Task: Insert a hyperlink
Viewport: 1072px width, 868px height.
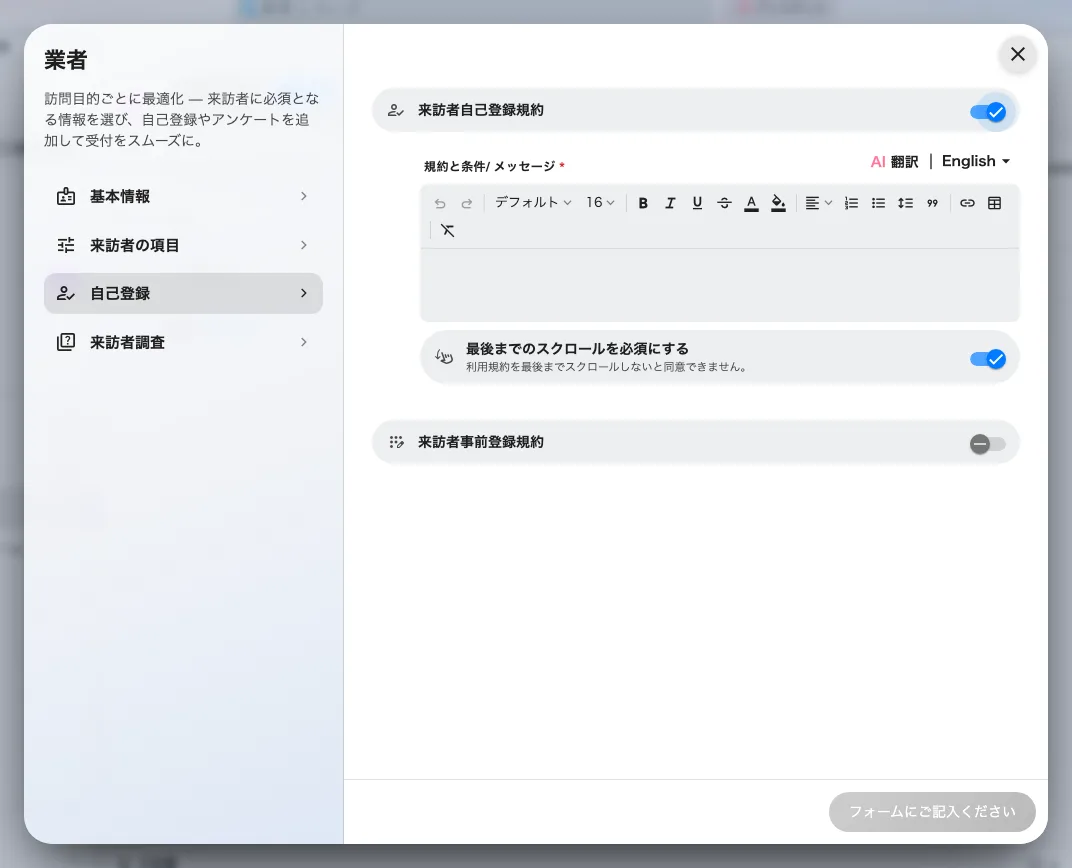Action: [967, 203]
